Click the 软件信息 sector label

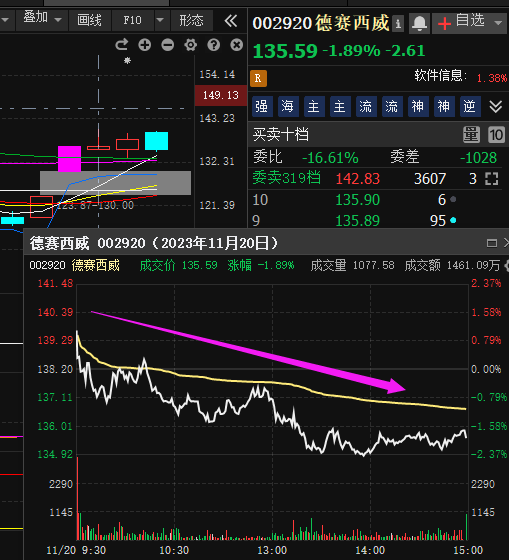click(x=441, y=75)
